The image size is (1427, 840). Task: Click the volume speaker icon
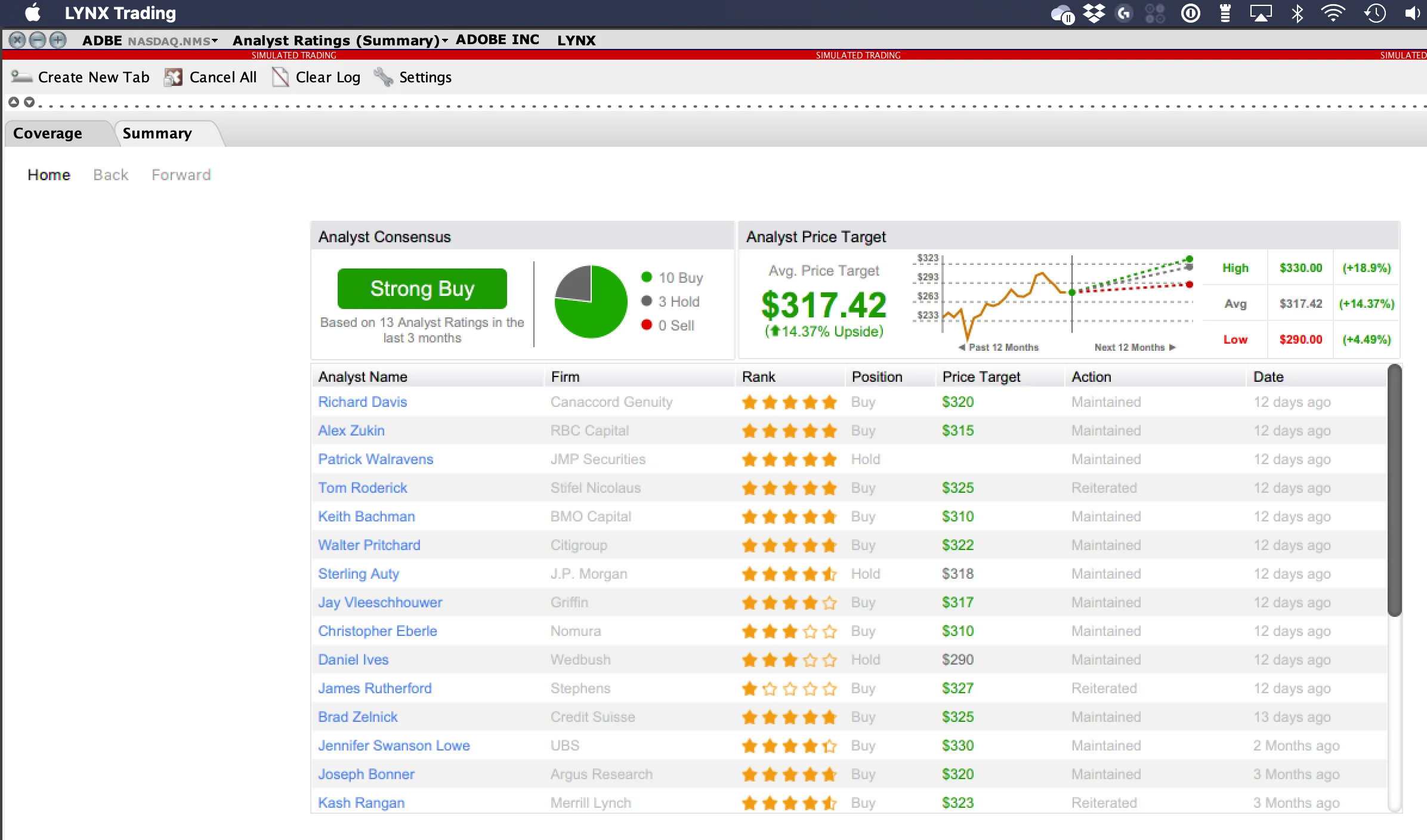[x=1412, y=13]
